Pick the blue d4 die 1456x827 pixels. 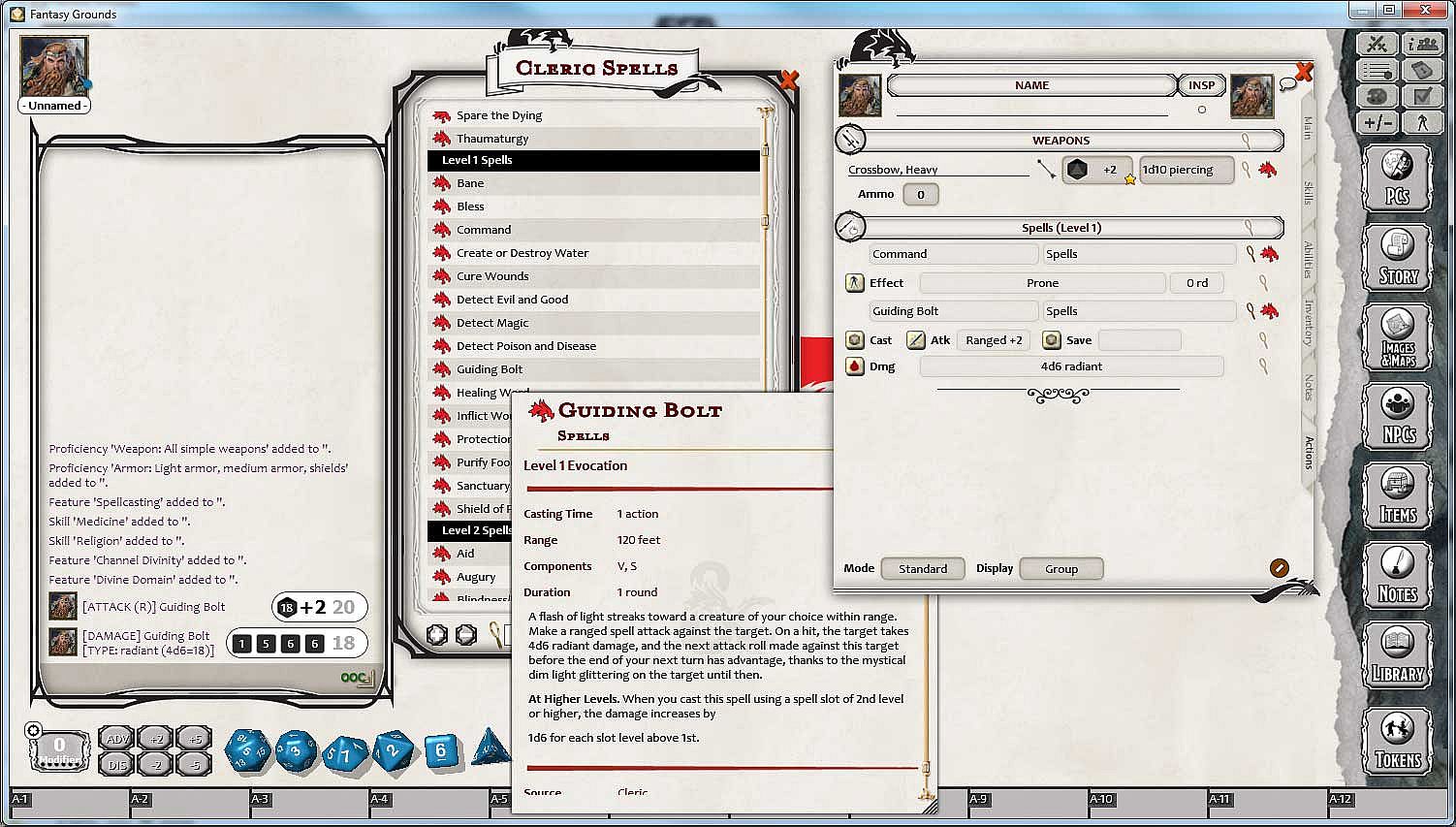coord(491,747)
